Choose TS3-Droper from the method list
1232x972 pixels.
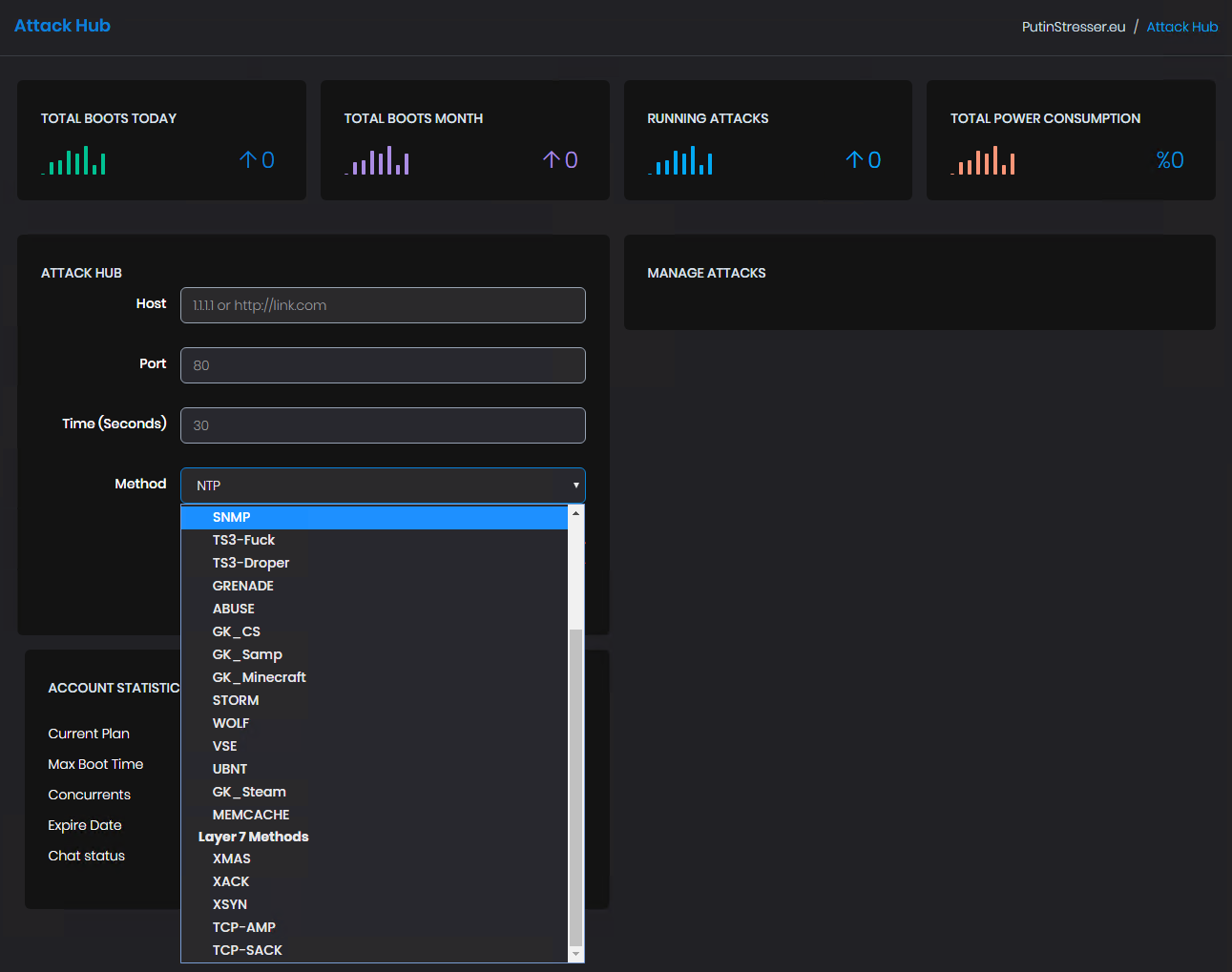374,563
